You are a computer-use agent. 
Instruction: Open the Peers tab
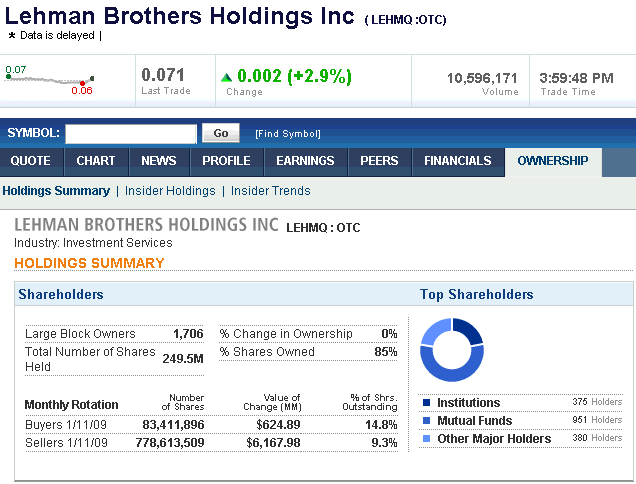pyautogui.click(x=379, y=161)
